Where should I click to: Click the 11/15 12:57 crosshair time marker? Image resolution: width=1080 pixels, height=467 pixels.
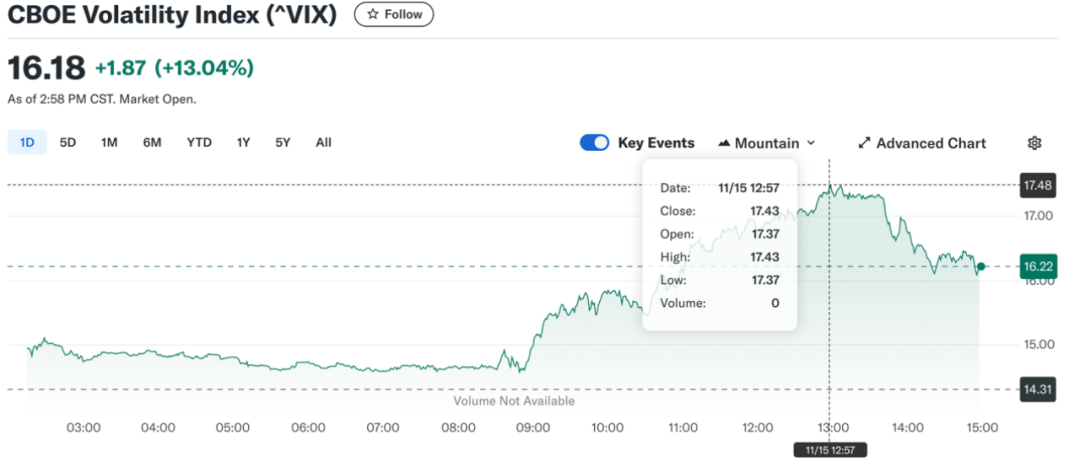[x=830, y=450]
